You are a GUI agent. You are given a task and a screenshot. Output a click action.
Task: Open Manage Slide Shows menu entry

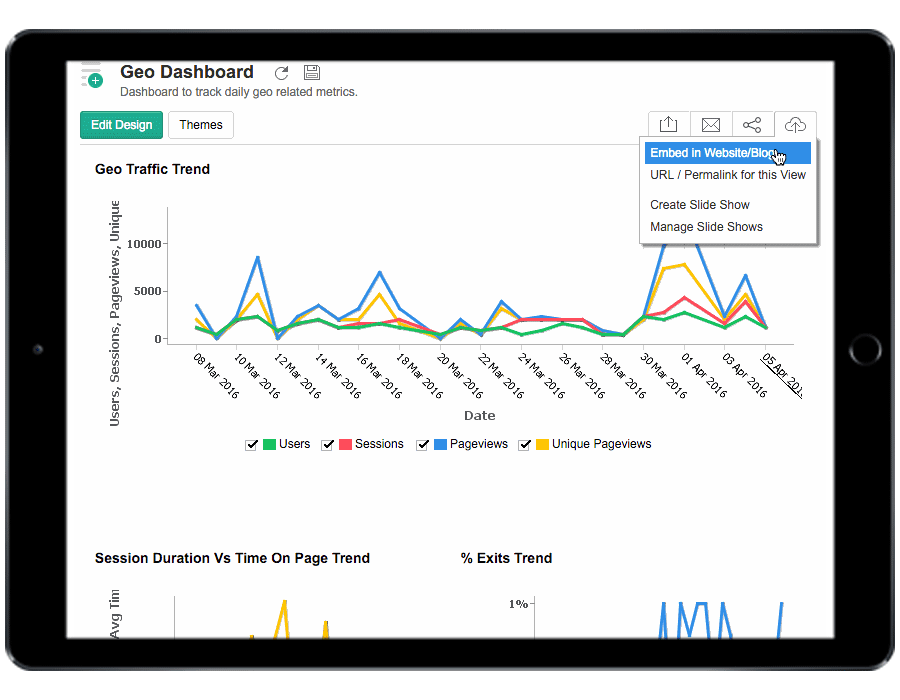(x=706, y=227)
